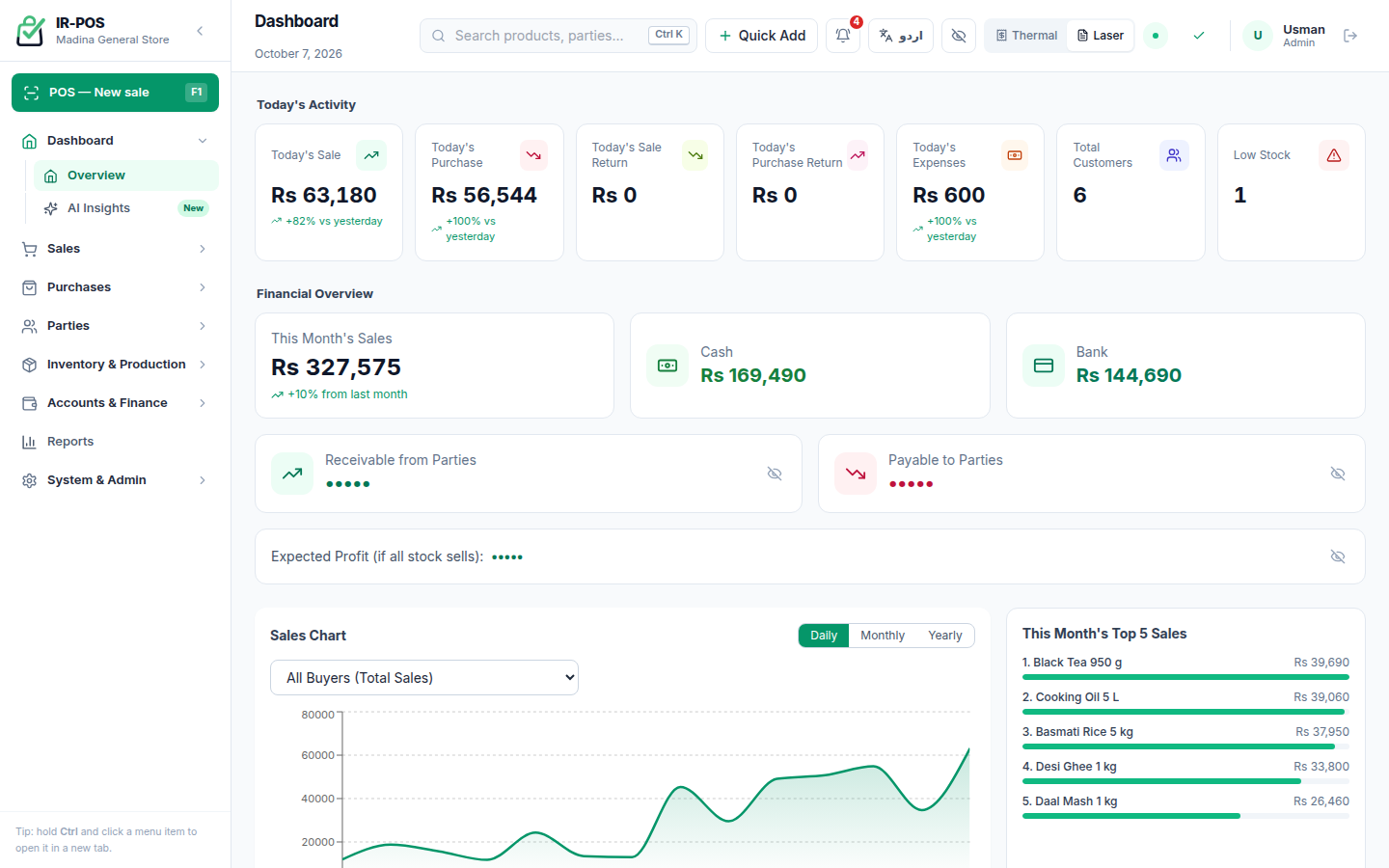This screenshot has height=868, width=1389.
Task: Click Low Stock count 1
Action: 1240,195
